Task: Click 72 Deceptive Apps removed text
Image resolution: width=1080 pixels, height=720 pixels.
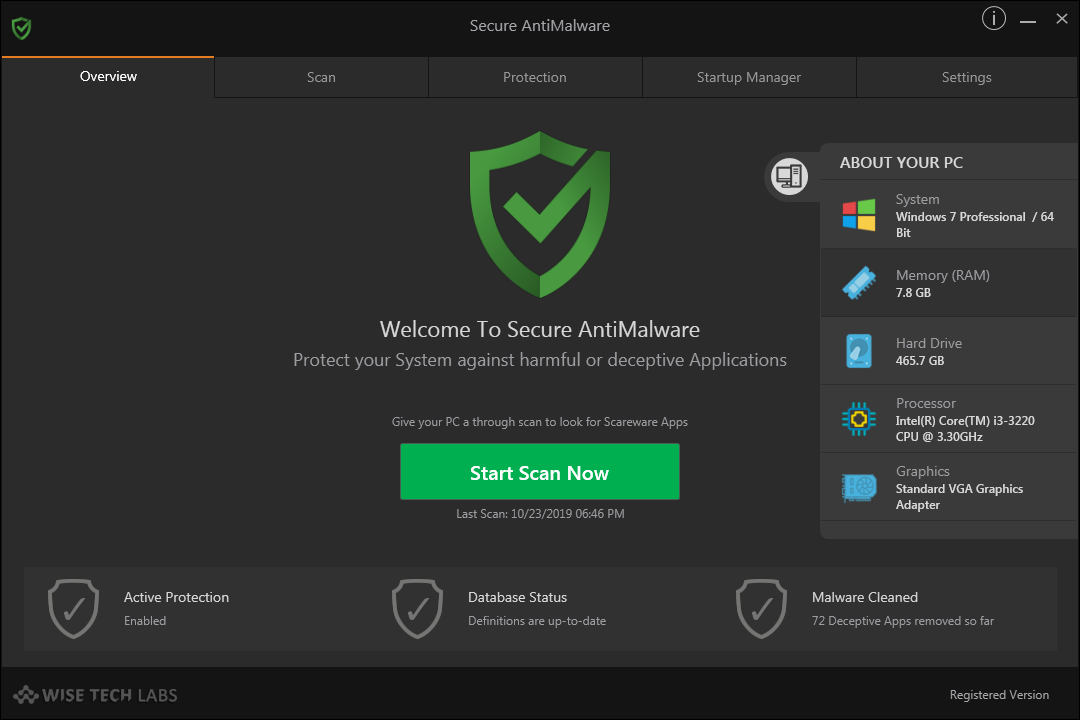Action: [902, 621]
